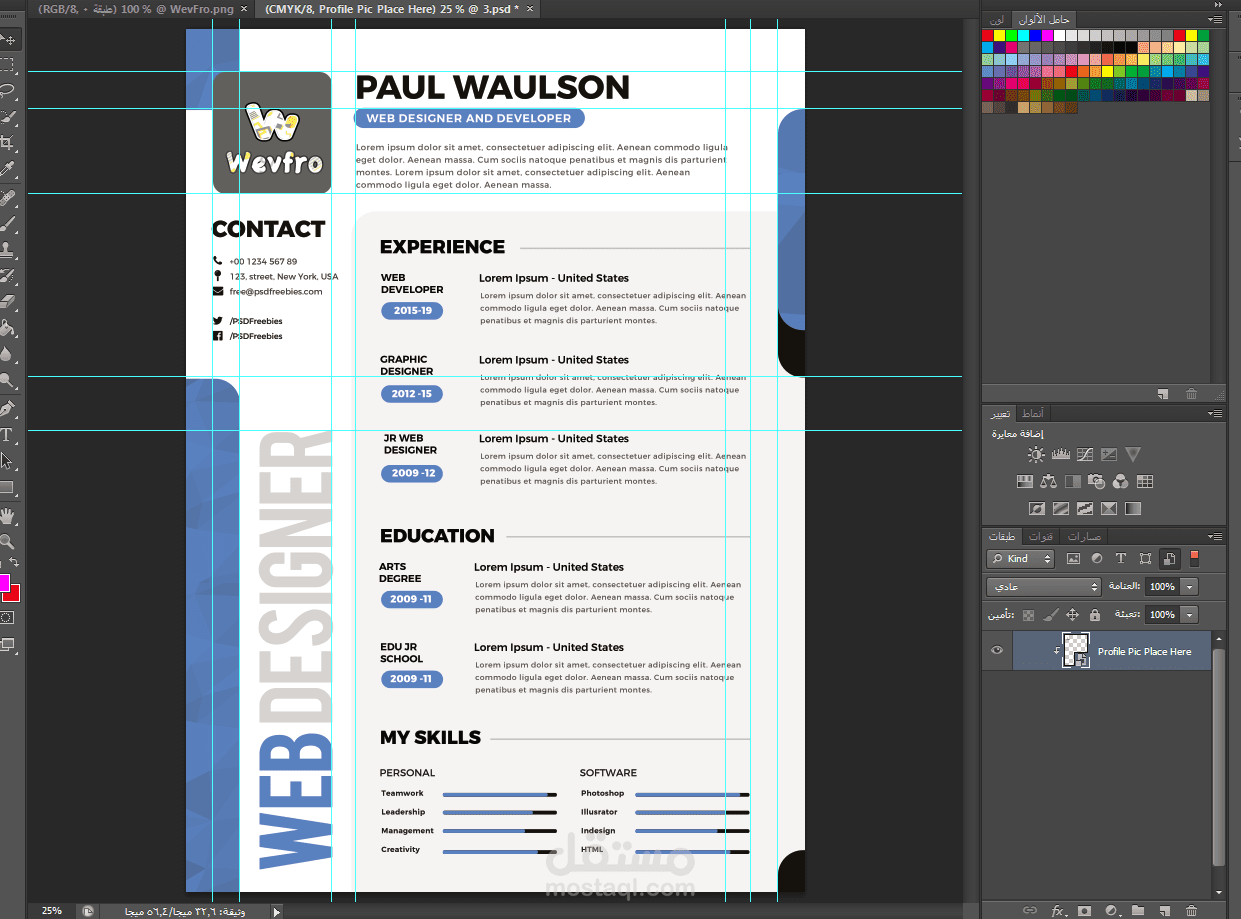
Task: Add a Levels adjustment
Action: click(x=1060, y=455)
